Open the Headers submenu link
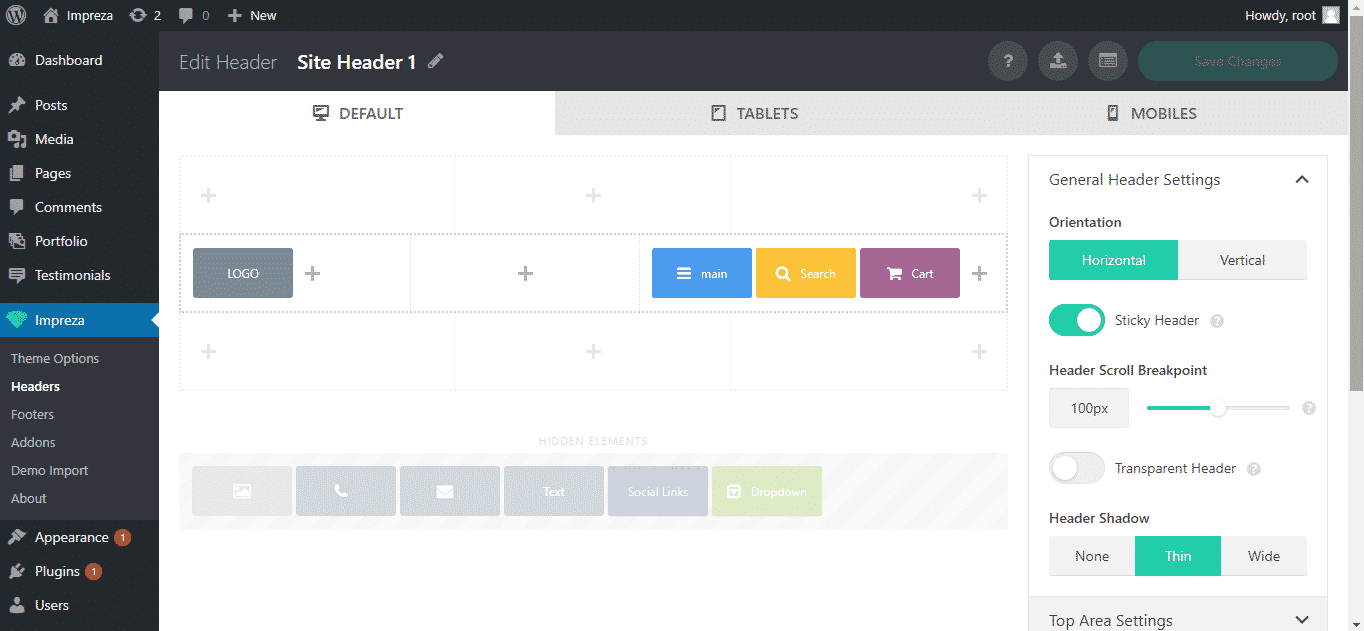This screenshot has width=1364, height=631. pos(35,386)
